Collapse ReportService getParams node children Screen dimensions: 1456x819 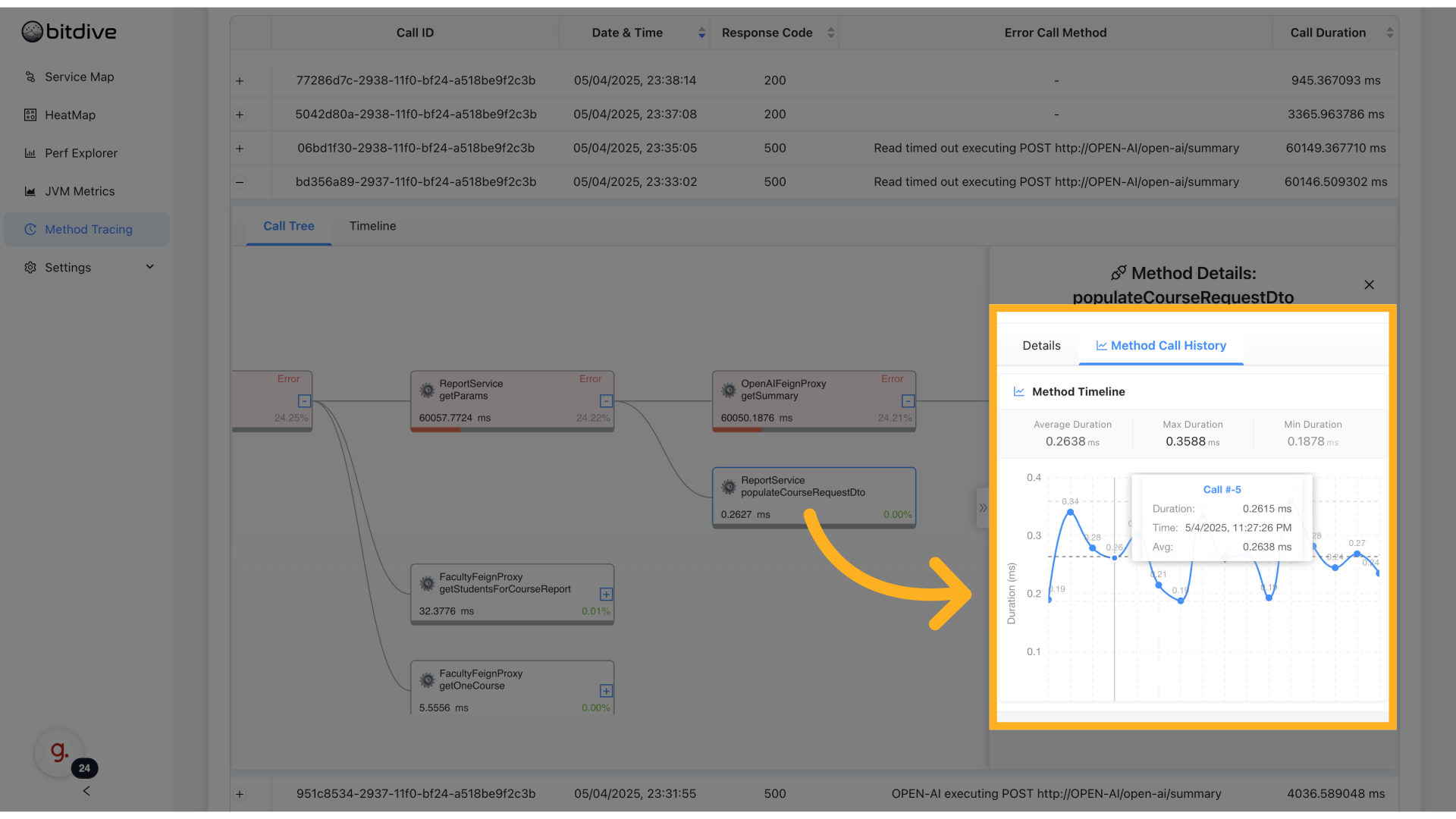(606, 401)
